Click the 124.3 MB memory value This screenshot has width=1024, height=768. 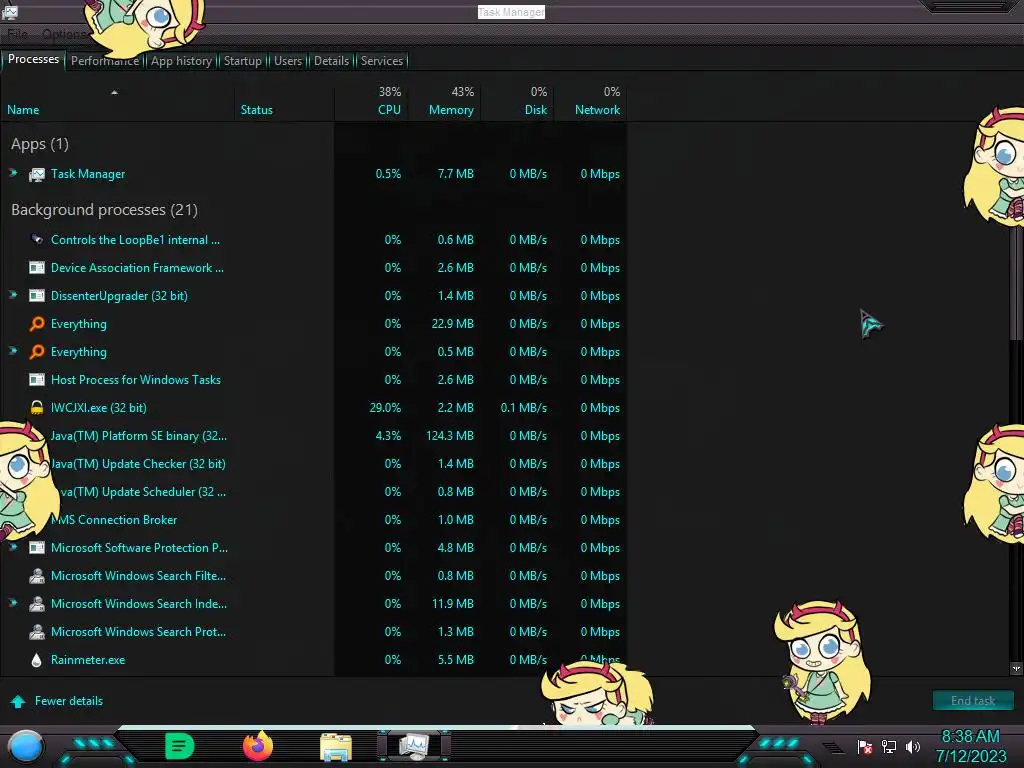click(x=450, y=436)
